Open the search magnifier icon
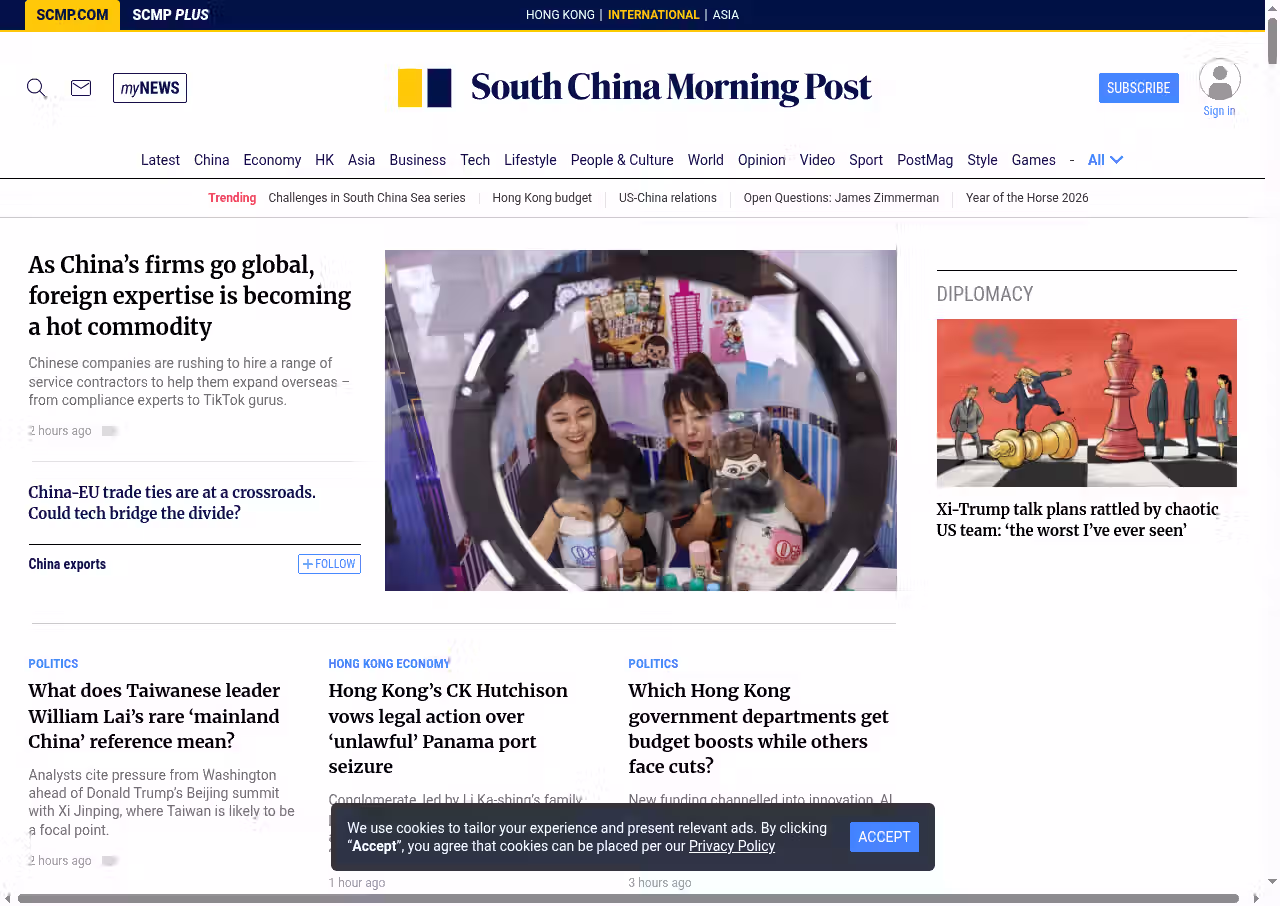This screenshot has width=1280, height=906. pos(37,88)
